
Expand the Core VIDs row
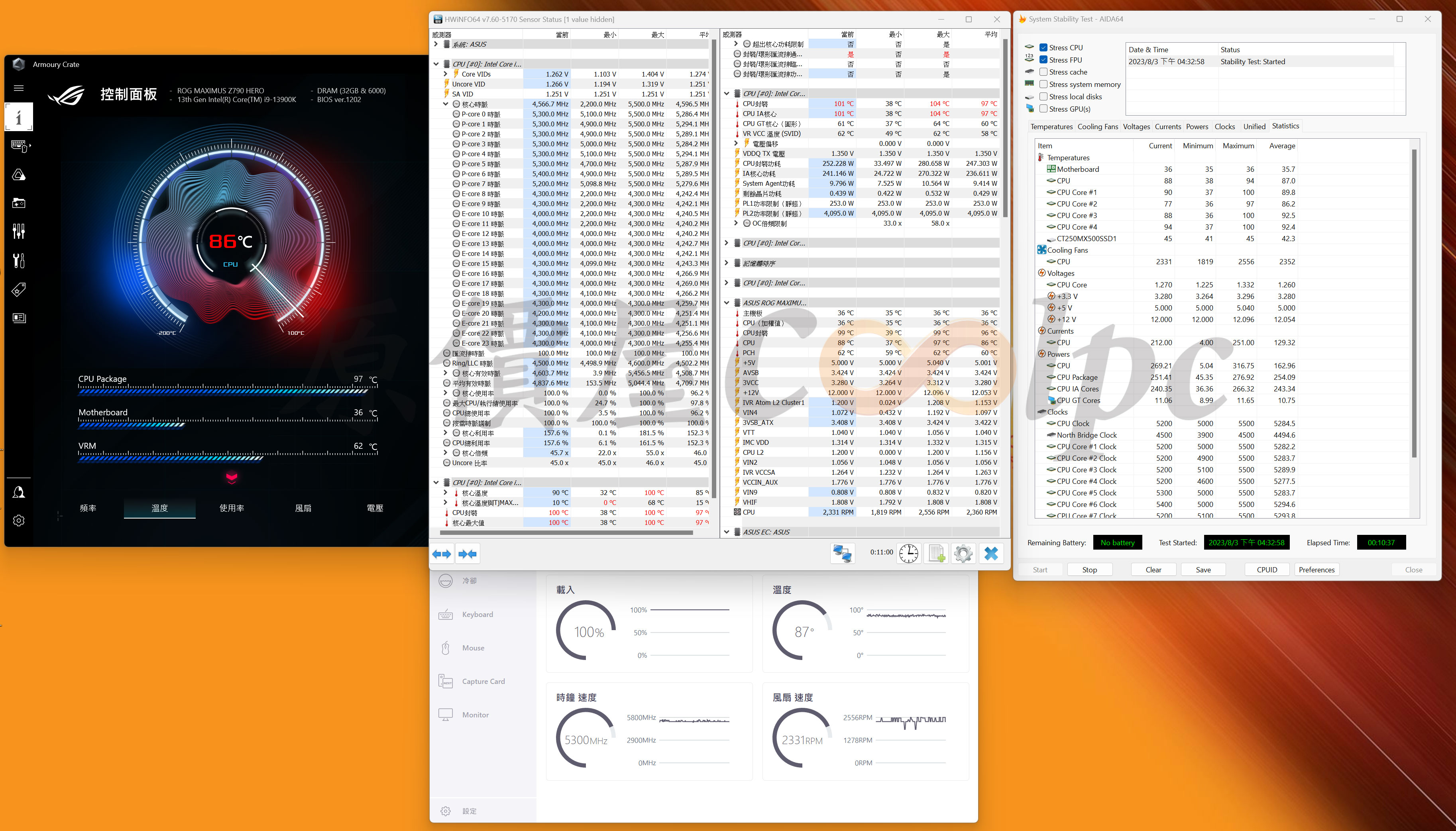446,74
